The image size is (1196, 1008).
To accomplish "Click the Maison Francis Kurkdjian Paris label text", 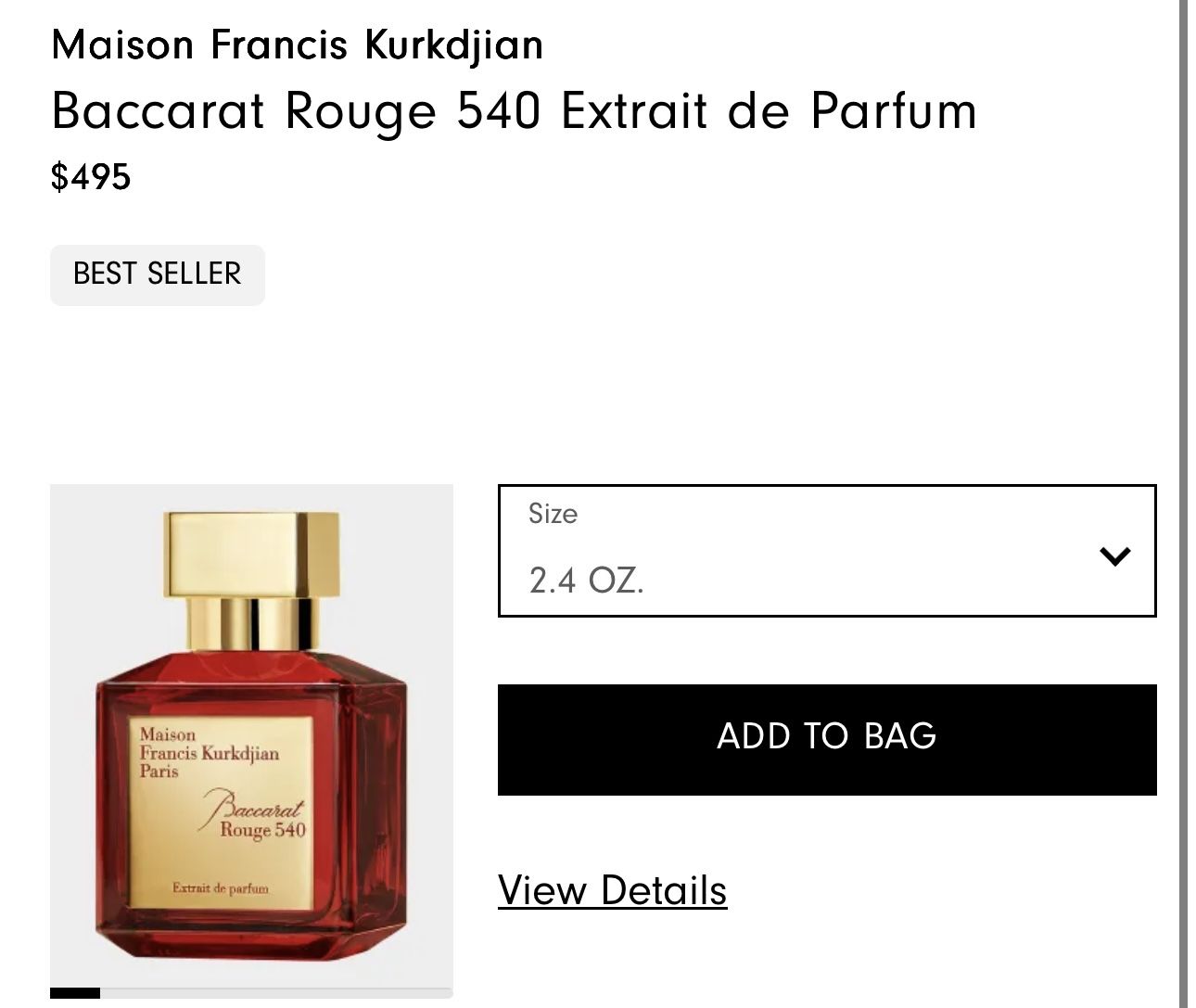I will point(209,753).
